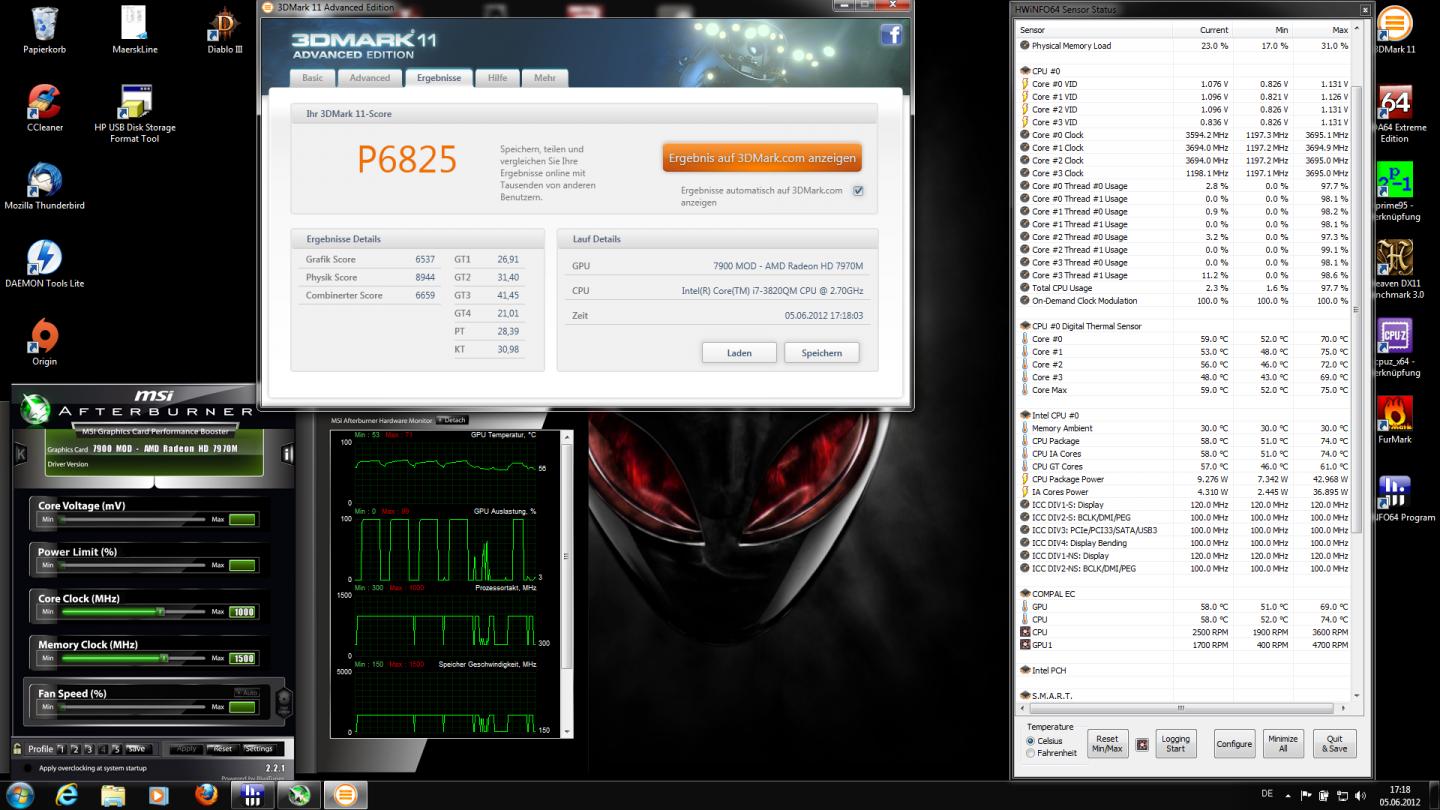The width and height of the screenshot is (1440, 810).
Task: Open Internet Explorer from the taskbar
Action: pos(67,795)
